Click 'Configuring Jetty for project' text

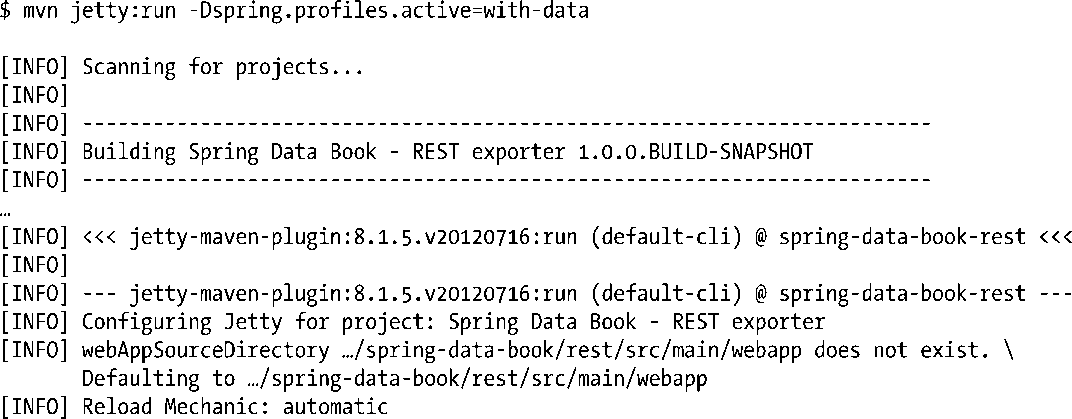click(x=236, y=322)
